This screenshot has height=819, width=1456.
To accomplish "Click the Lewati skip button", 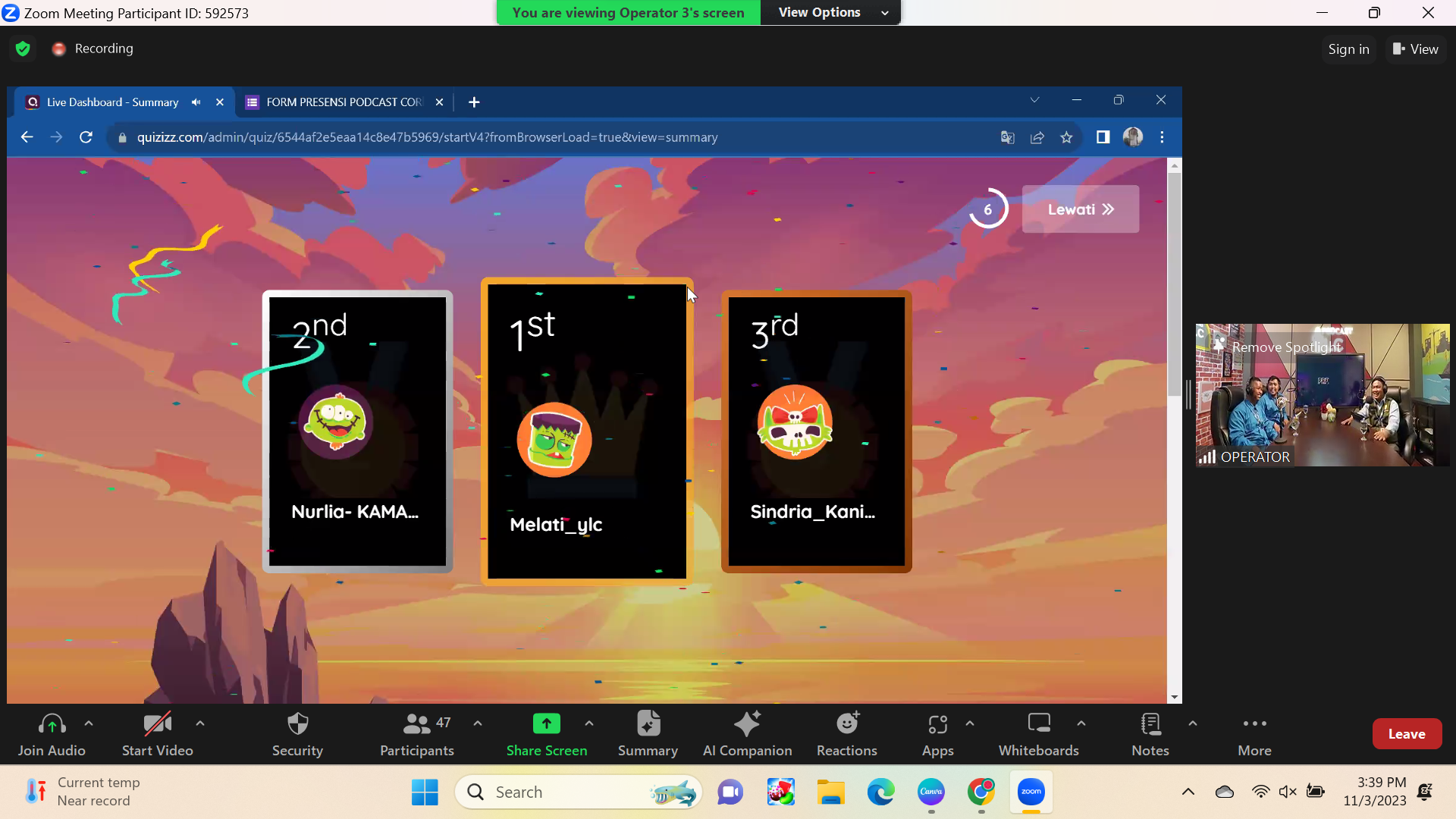I will (x=1080, y=209).
